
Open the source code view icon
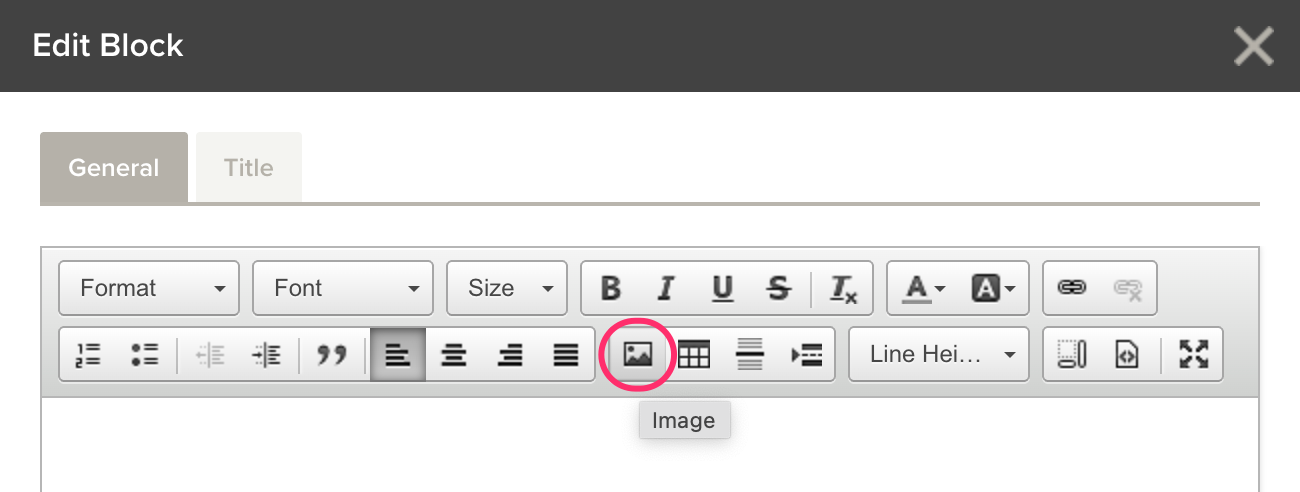pos(1127,354)
